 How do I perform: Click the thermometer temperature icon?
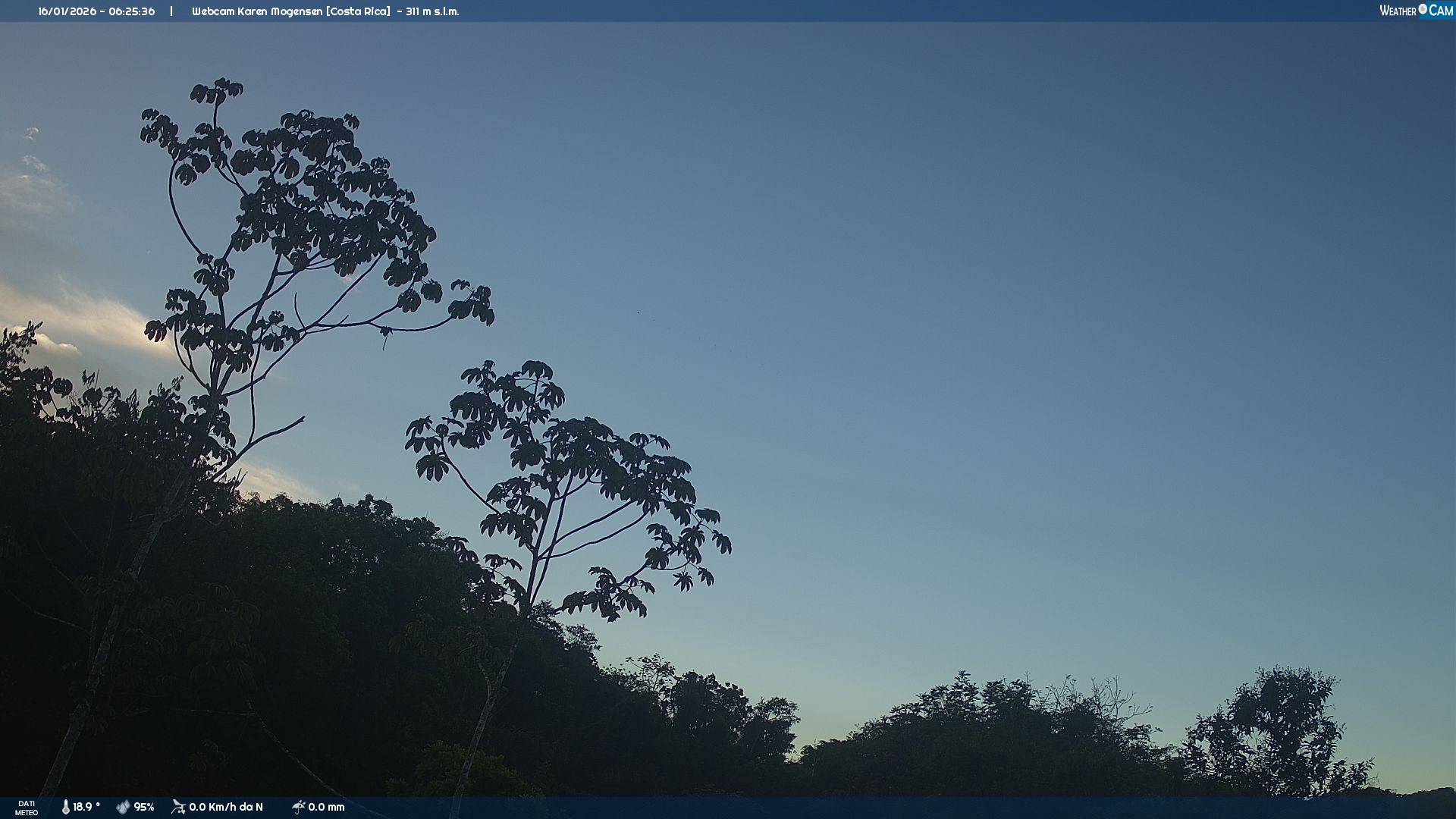66,807
